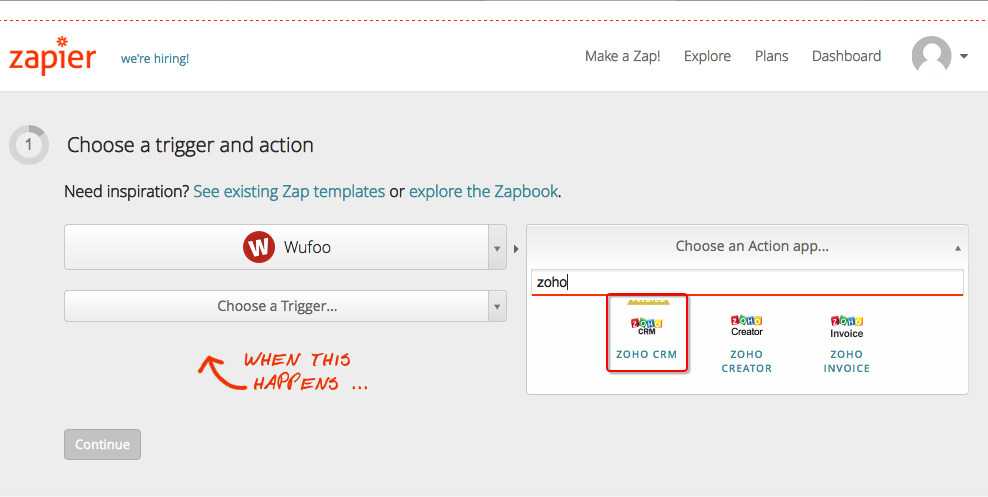The height and width of the screenshot is (497, 988).
Task: Expand the Wufoo trigger app dropdown arrow
Action: pyautogui.click(x=497, y=248)
